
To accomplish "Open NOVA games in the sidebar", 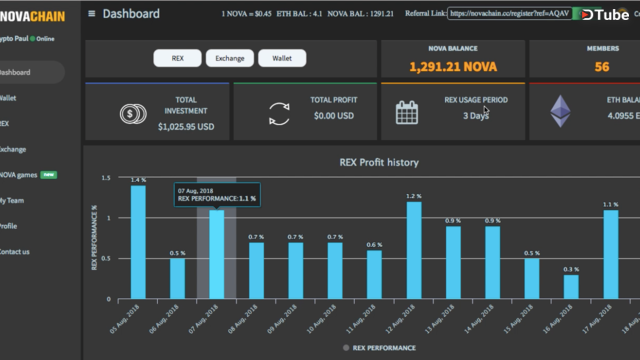I will tap(19, 175).
